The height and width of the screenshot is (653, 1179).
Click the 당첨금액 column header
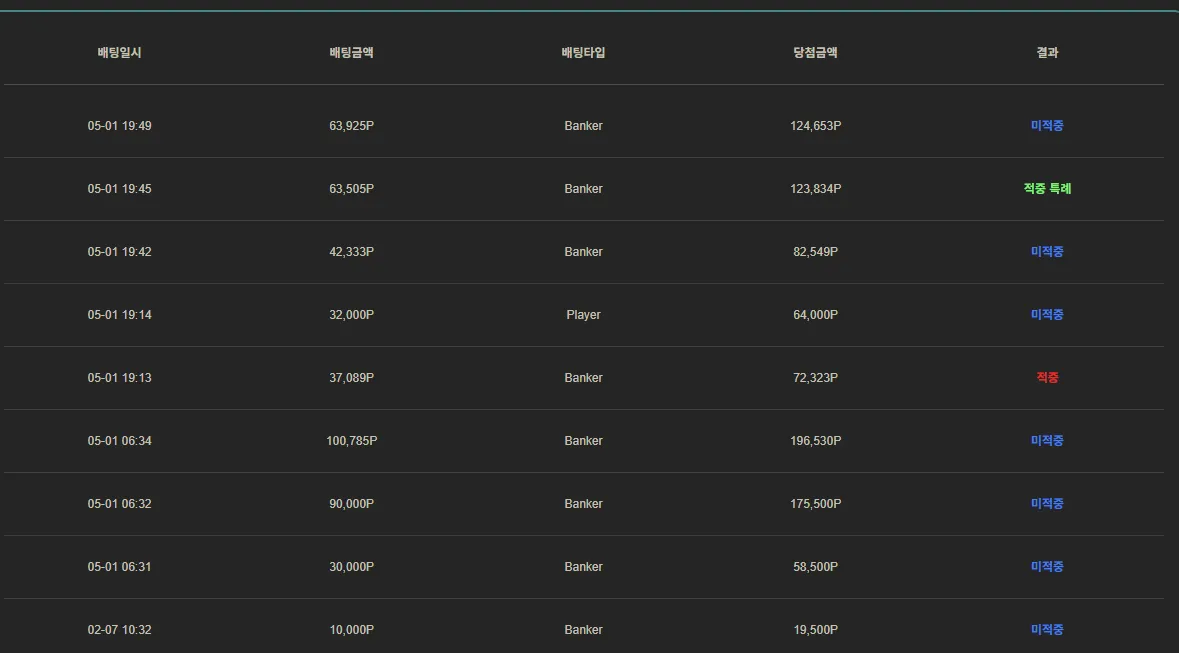tap(815, 53)
